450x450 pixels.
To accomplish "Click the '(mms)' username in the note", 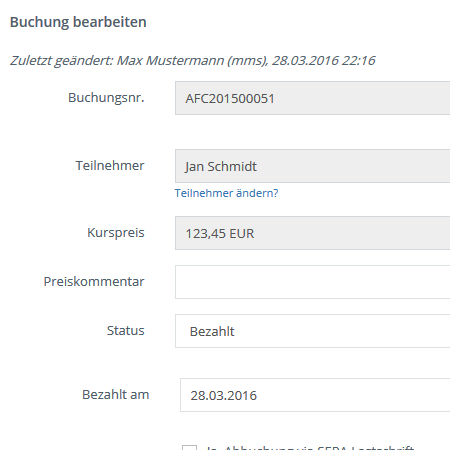I will coord(248,61).
